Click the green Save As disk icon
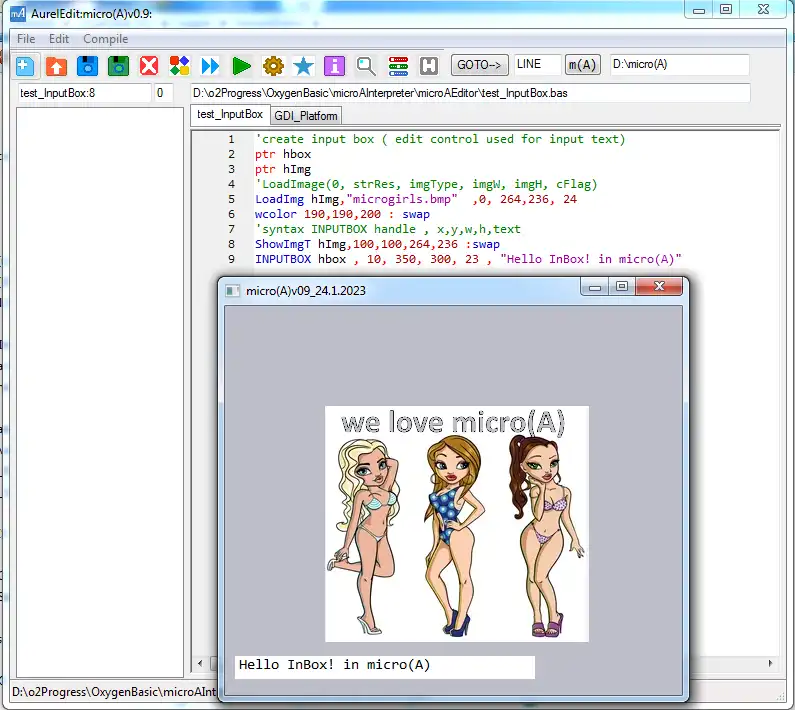This screenshot has width=795, height=710. click(118, 66)
